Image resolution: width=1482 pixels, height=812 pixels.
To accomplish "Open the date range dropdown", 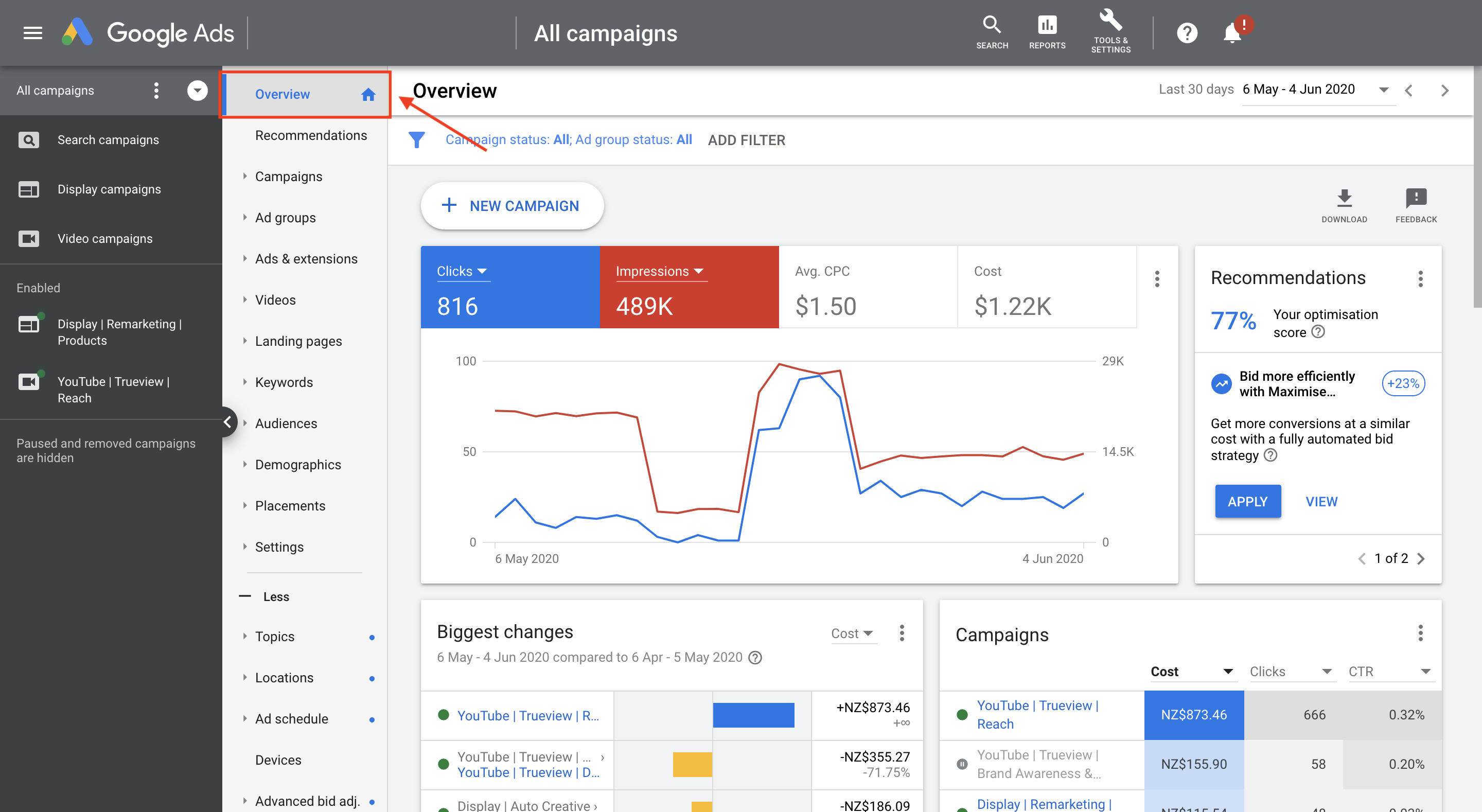I will coord(1317,90).
